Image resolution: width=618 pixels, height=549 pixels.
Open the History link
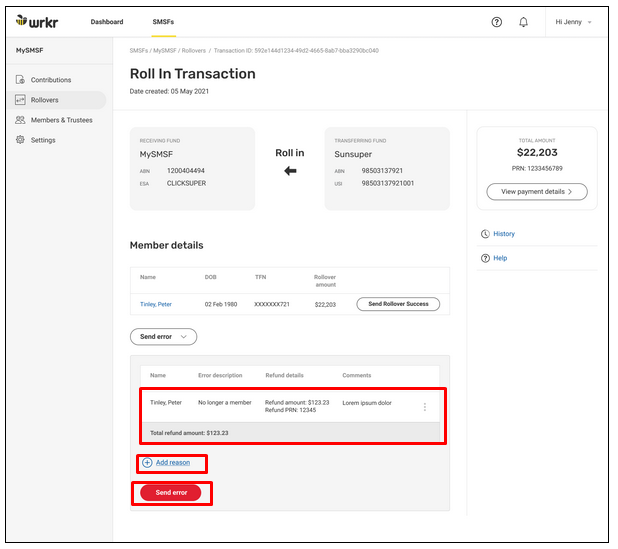(x=504, y=234)
